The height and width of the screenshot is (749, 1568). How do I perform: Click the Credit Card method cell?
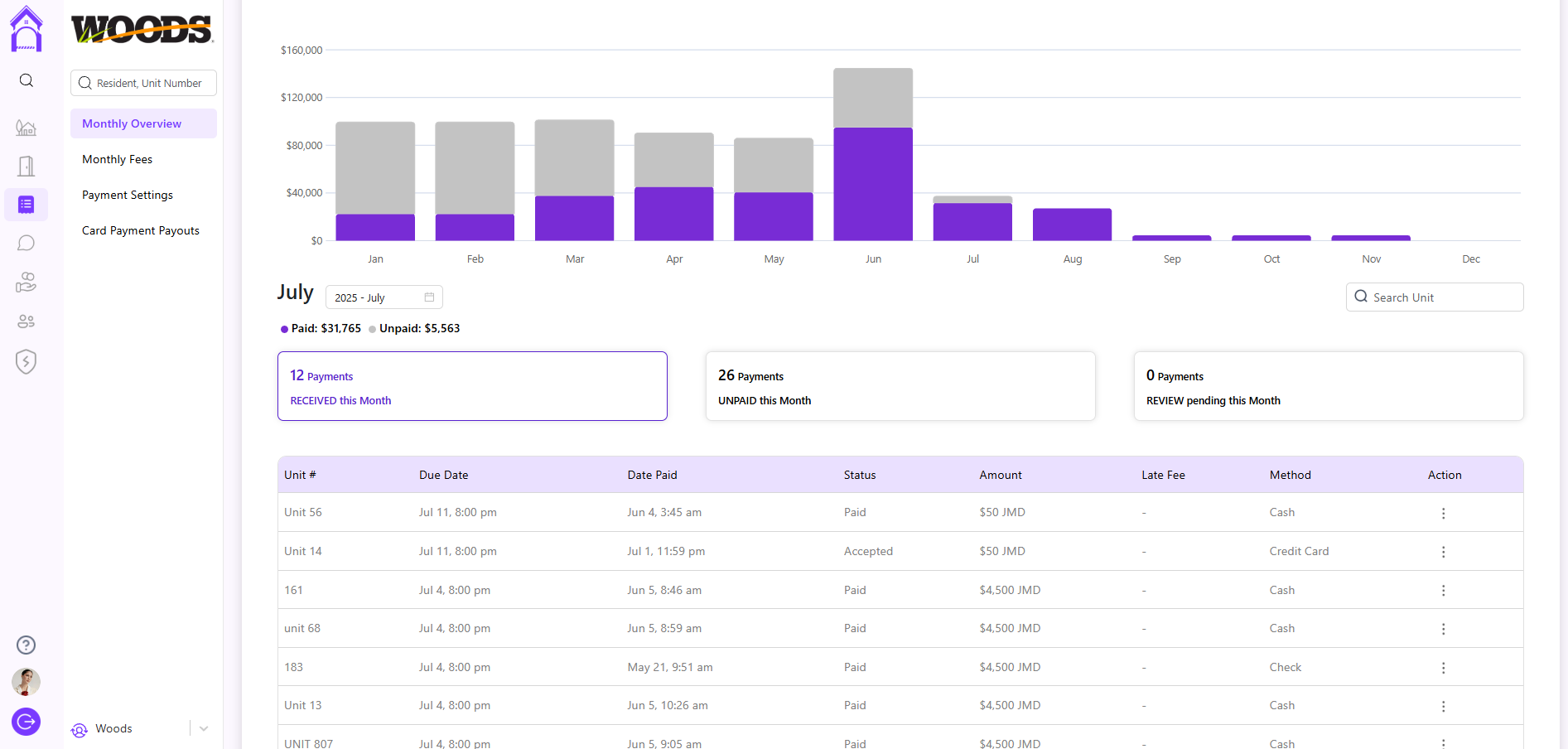click(x=1299, y=551)
